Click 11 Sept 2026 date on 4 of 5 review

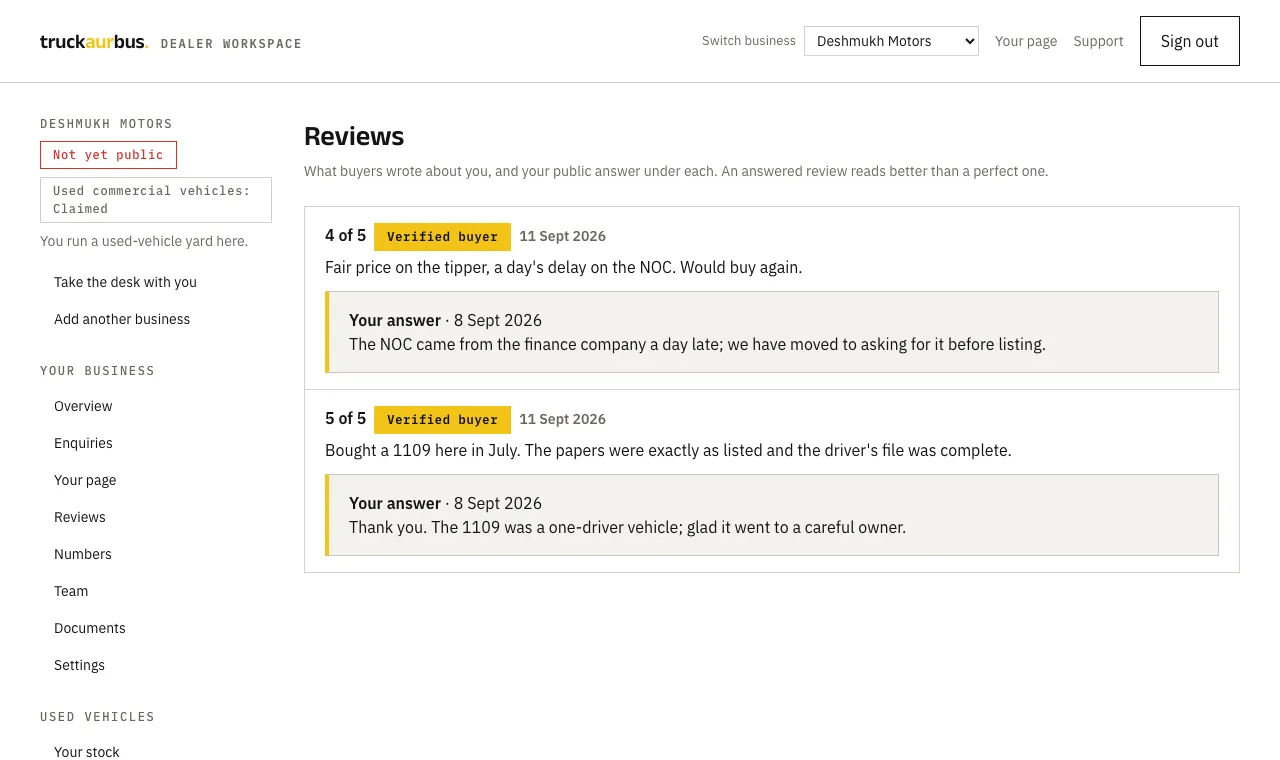coord(562,237)
